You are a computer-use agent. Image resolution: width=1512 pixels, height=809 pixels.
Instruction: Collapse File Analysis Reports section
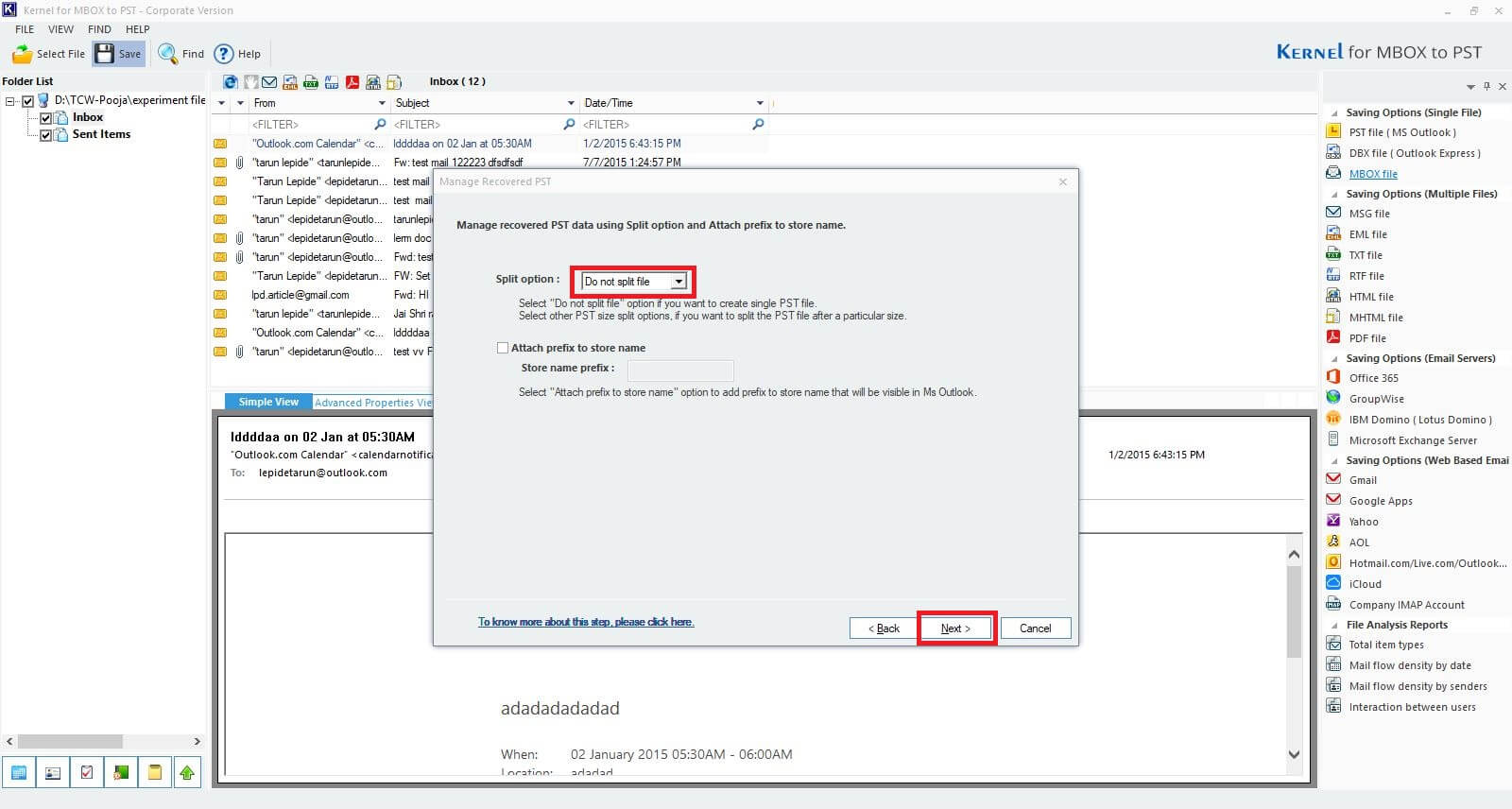point(1334,626)
